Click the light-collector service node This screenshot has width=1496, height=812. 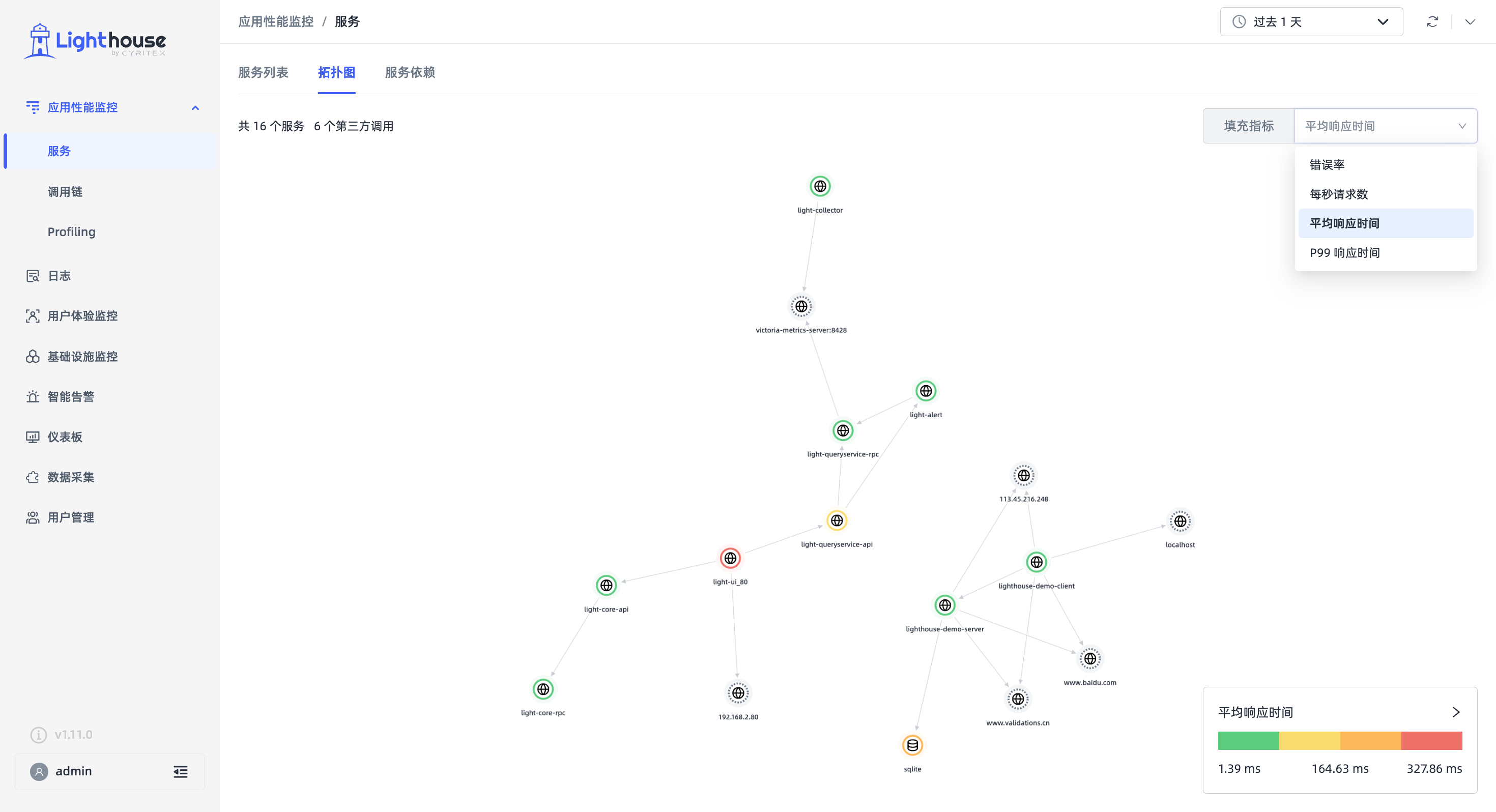819,186
